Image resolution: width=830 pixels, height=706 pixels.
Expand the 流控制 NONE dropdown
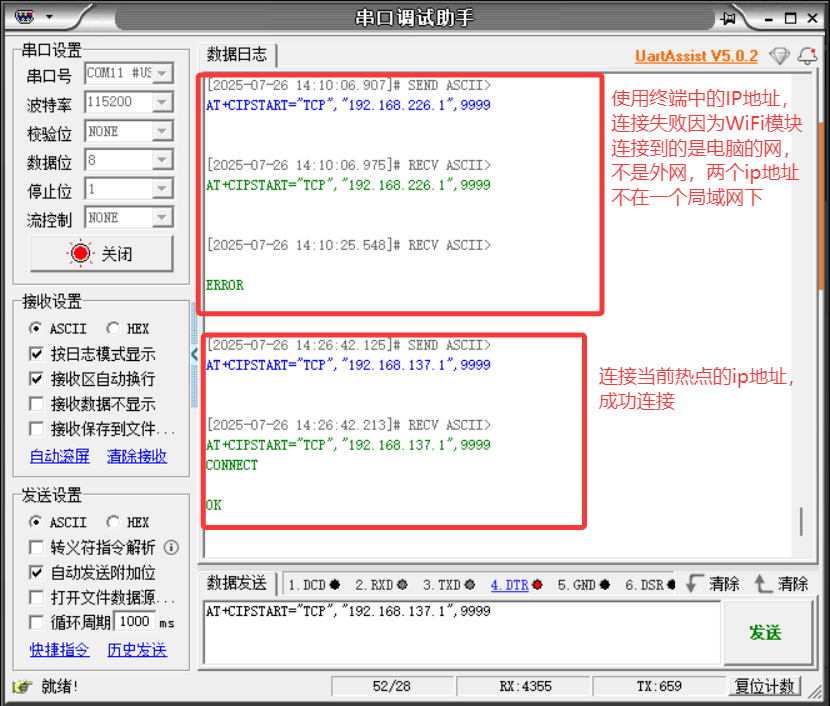163,218
